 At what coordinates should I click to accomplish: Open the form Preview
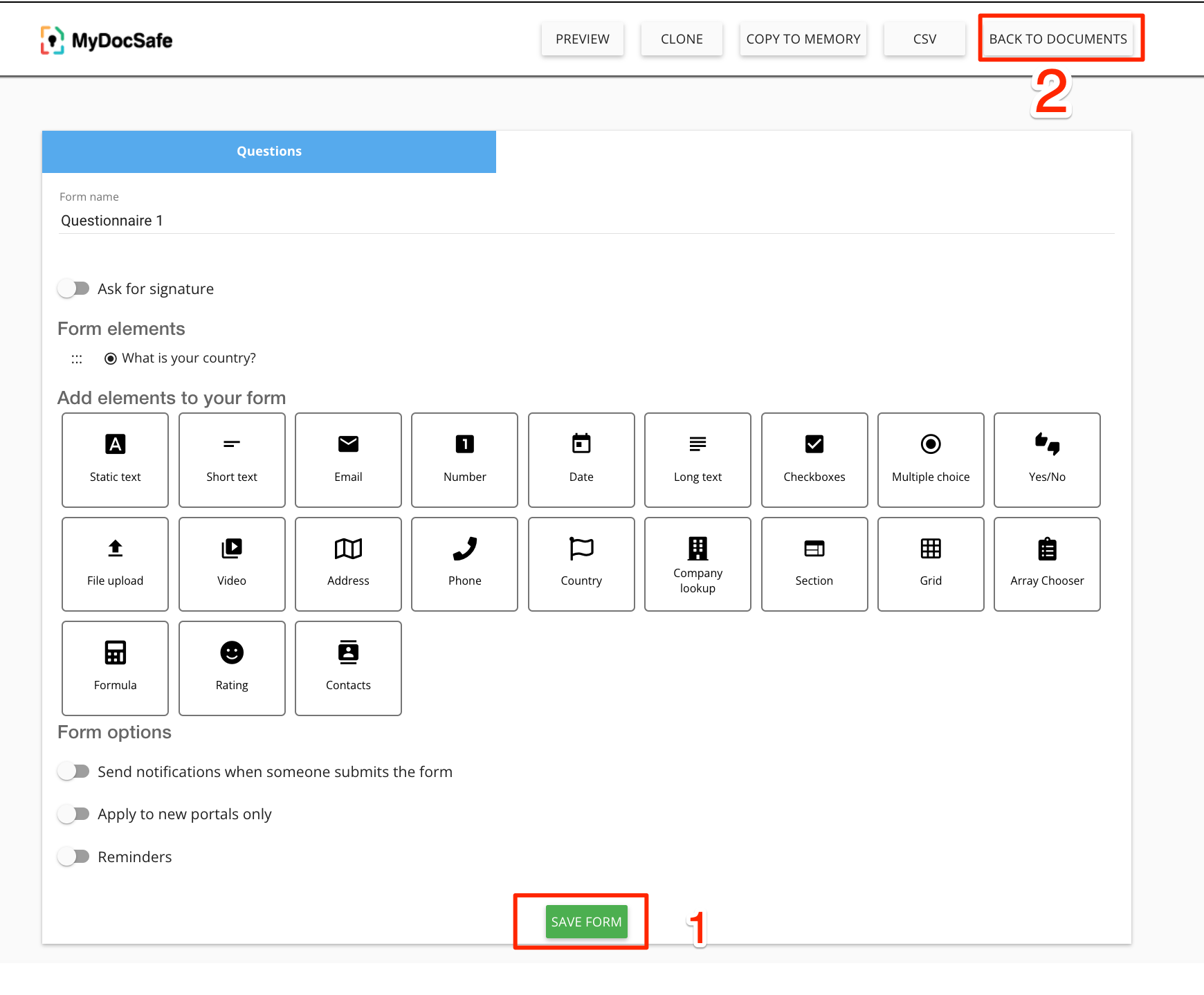(582, 39)
